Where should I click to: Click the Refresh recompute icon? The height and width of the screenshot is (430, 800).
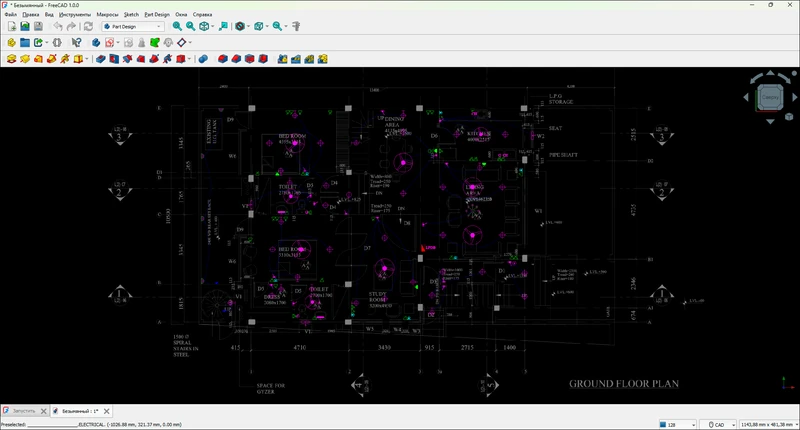(x=87, y=26)
